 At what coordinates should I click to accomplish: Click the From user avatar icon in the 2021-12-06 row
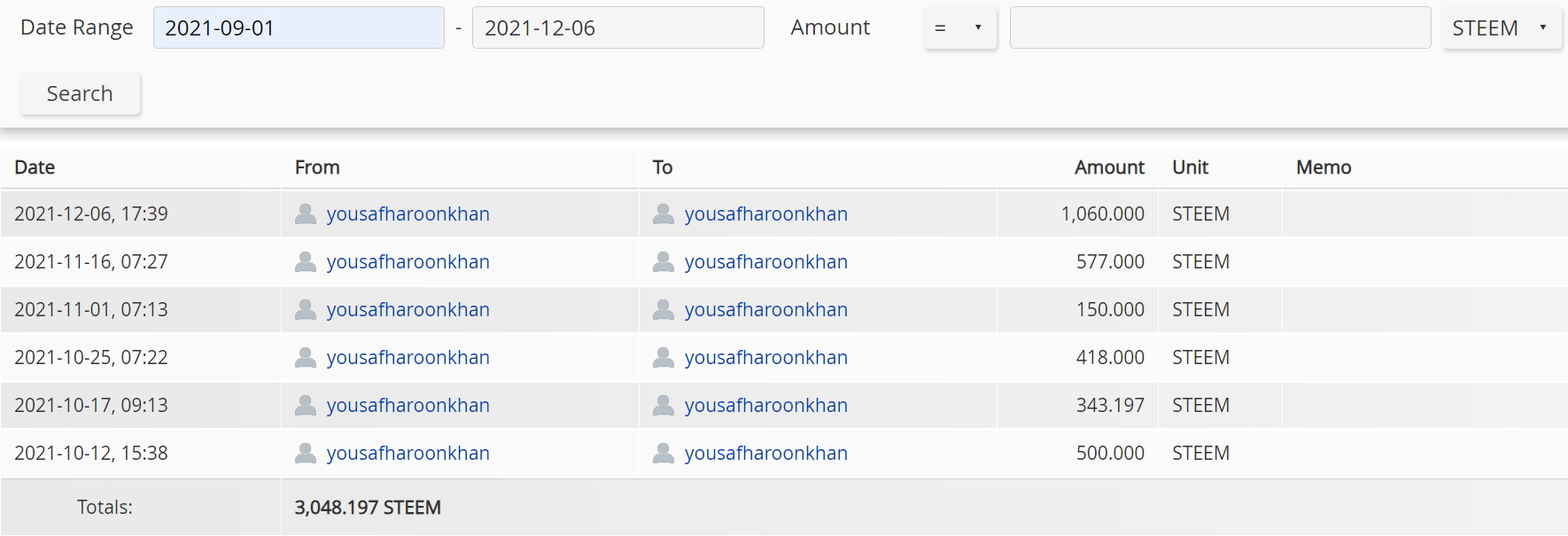(306, 214)
